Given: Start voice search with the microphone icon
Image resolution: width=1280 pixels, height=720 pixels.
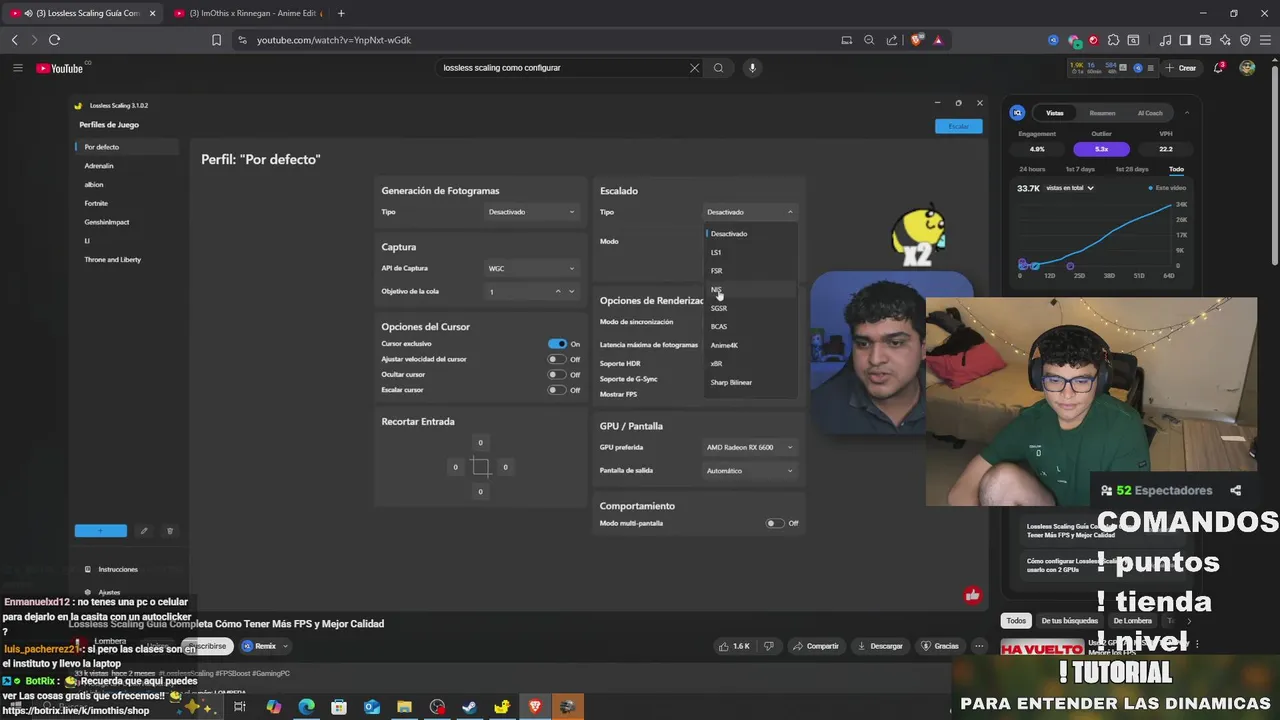Looking at the screenshot, I should click(x=752, y=68).
